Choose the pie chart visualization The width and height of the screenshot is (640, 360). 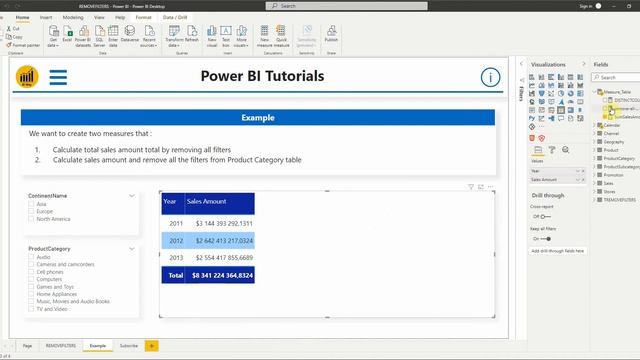[561, 94]
